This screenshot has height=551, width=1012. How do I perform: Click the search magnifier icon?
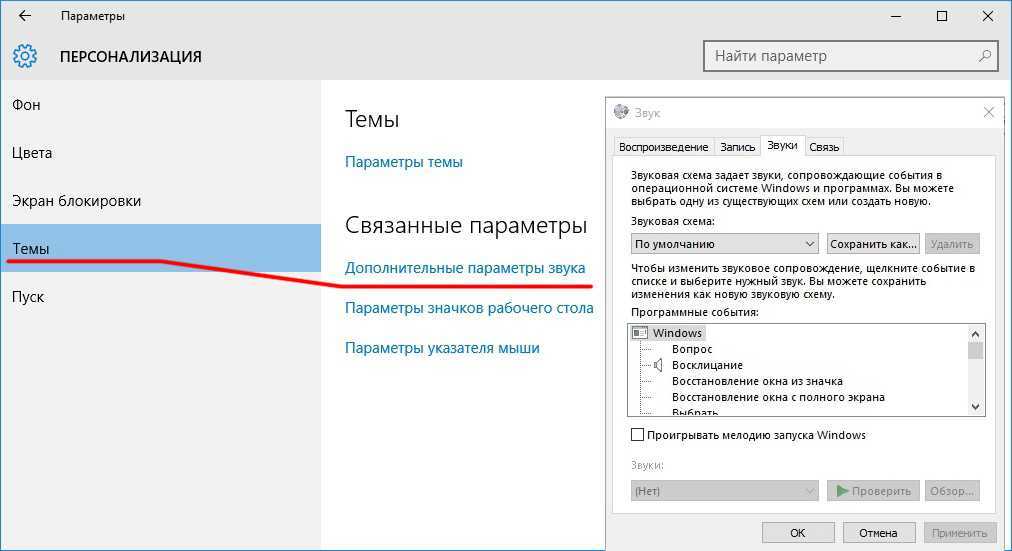(x=984, y=56)
